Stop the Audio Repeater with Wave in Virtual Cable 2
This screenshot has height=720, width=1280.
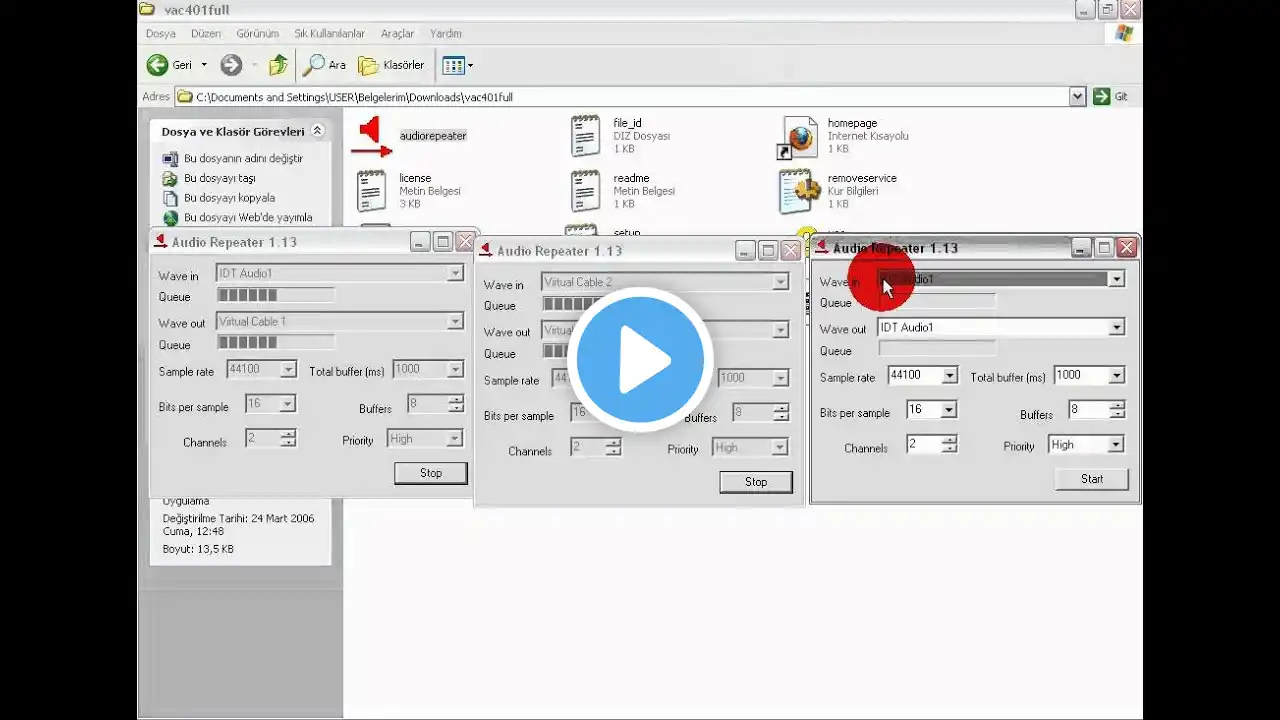756,482
